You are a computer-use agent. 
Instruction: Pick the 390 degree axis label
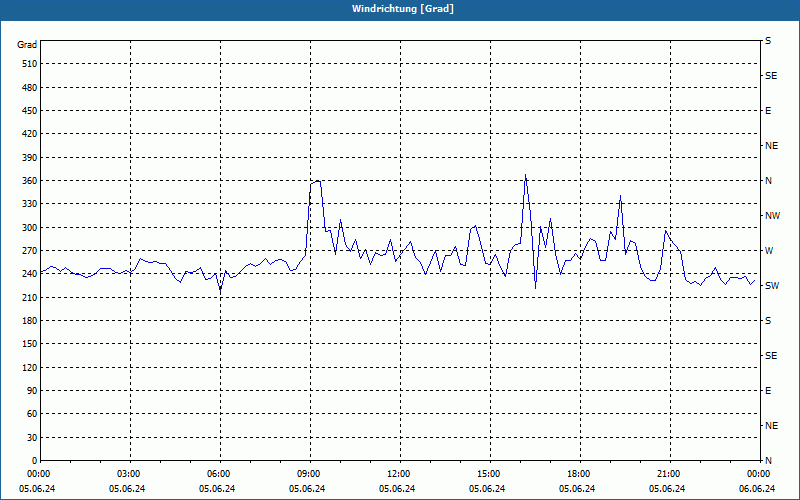(30, 157)
